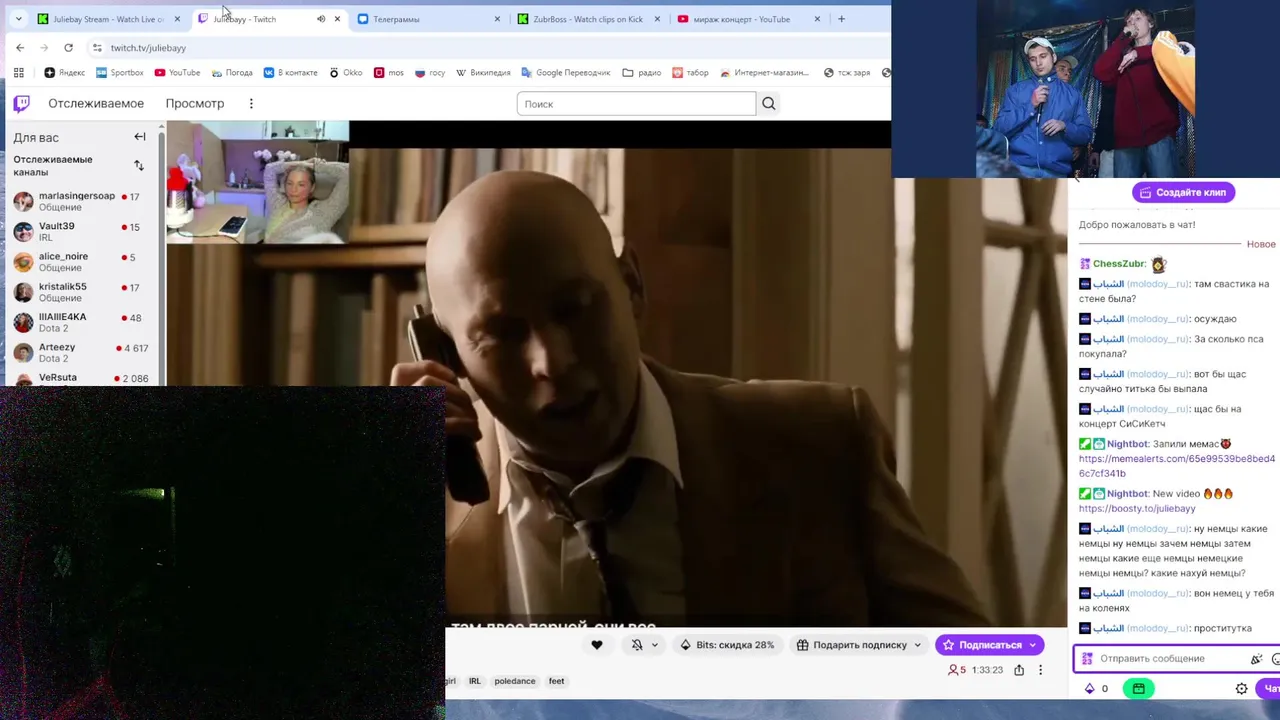Viewport: 1280px width, 720px height.
Task: Open the Погода bookmark
Action: point(232,73)
